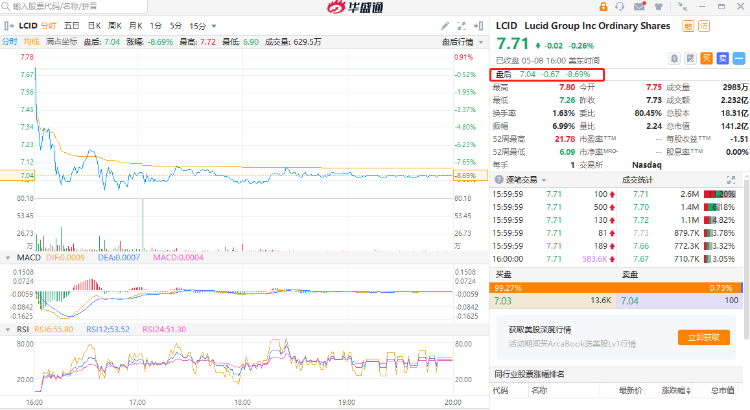This screenshot has width=750, height=410.
Task: Collapse the right quote panel icon
Action: [x=478, y=26]
